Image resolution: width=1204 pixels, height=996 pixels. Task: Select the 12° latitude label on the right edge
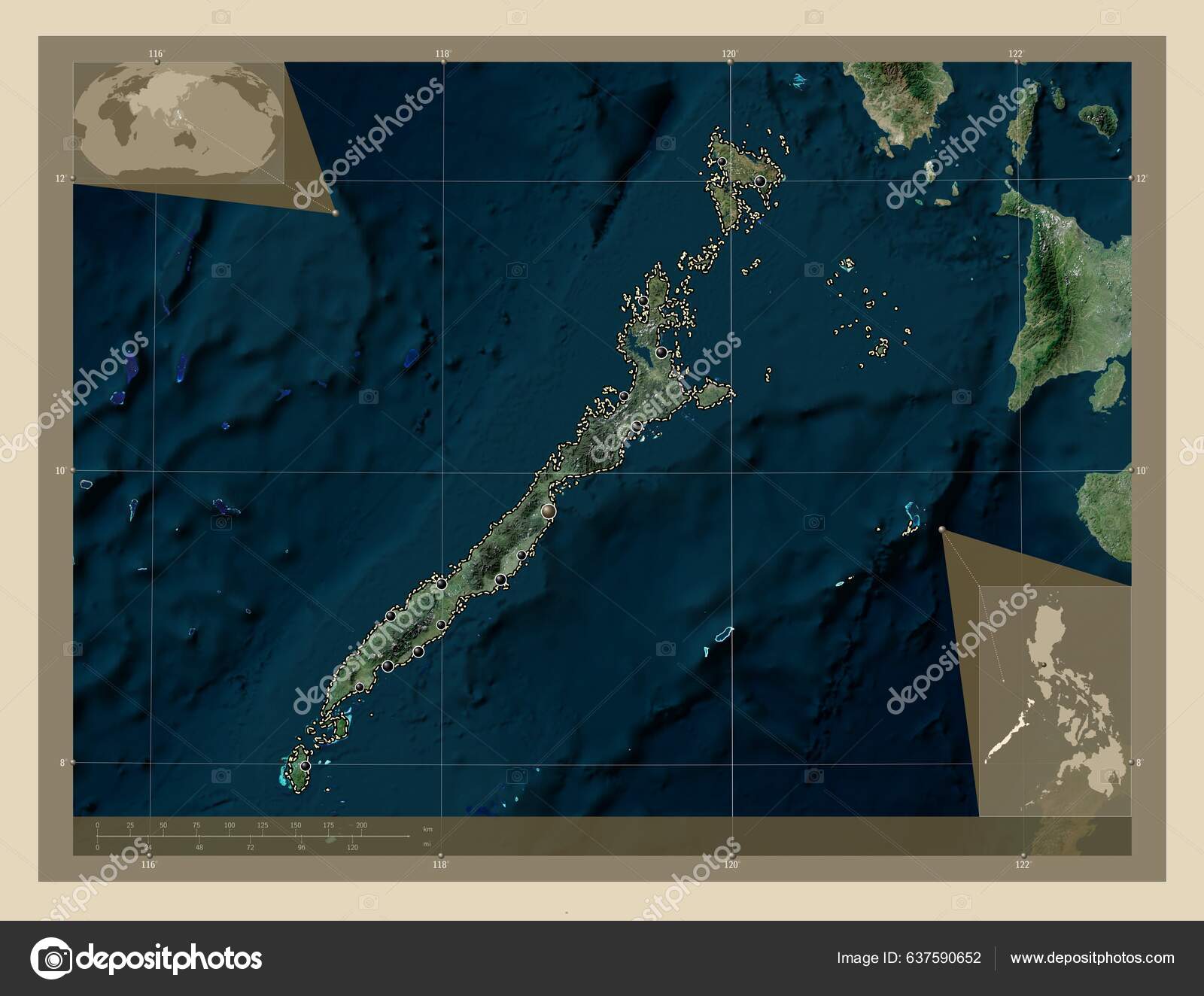pos(1142,179)
